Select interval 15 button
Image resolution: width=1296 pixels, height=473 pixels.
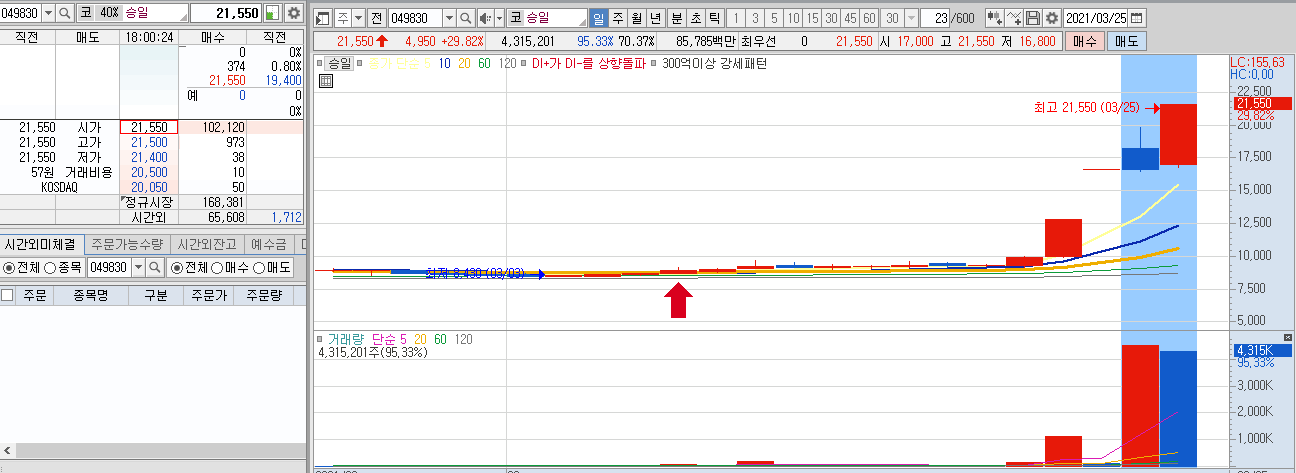tap(811, 18)
